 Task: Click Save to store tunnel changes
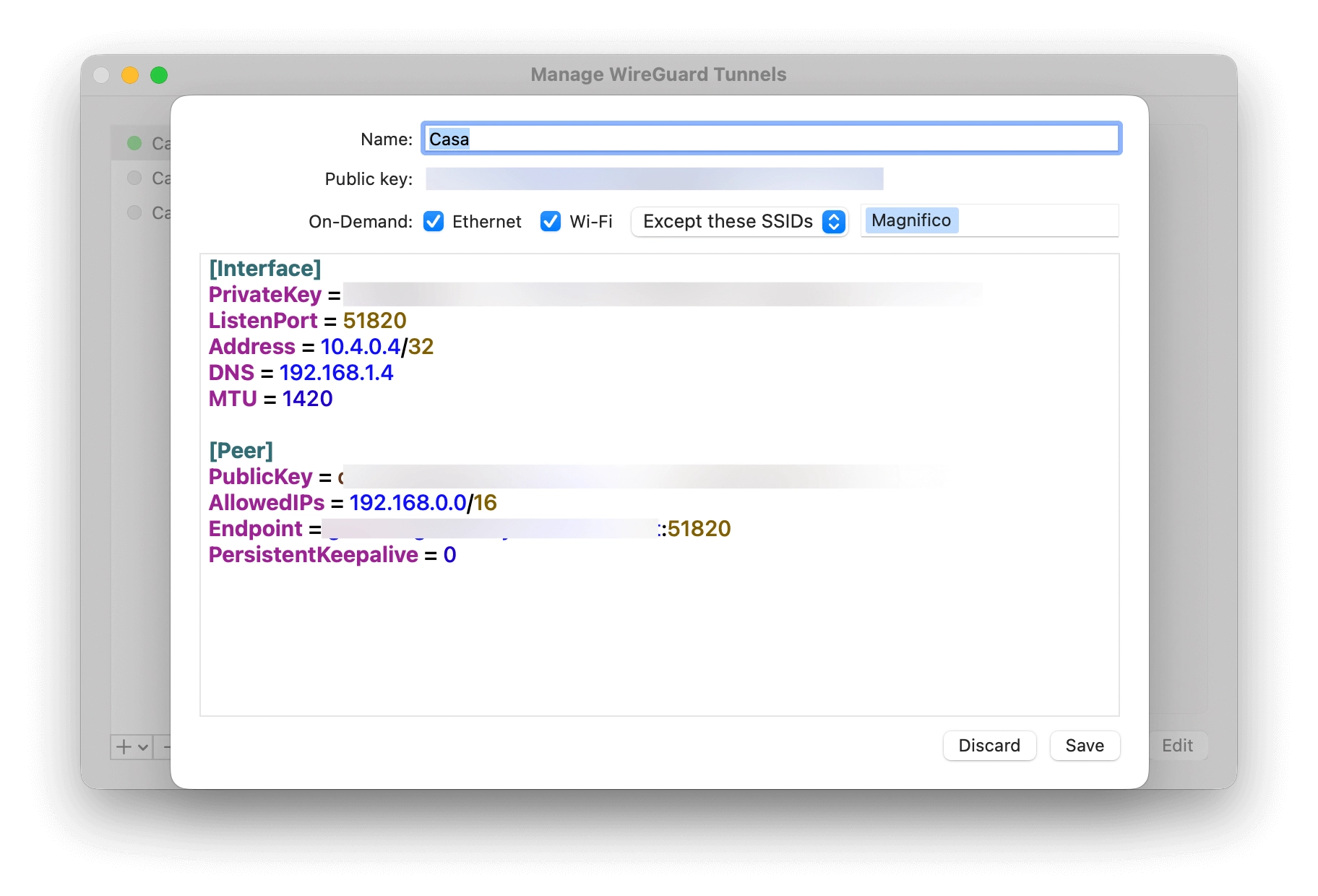point(1085,746)
